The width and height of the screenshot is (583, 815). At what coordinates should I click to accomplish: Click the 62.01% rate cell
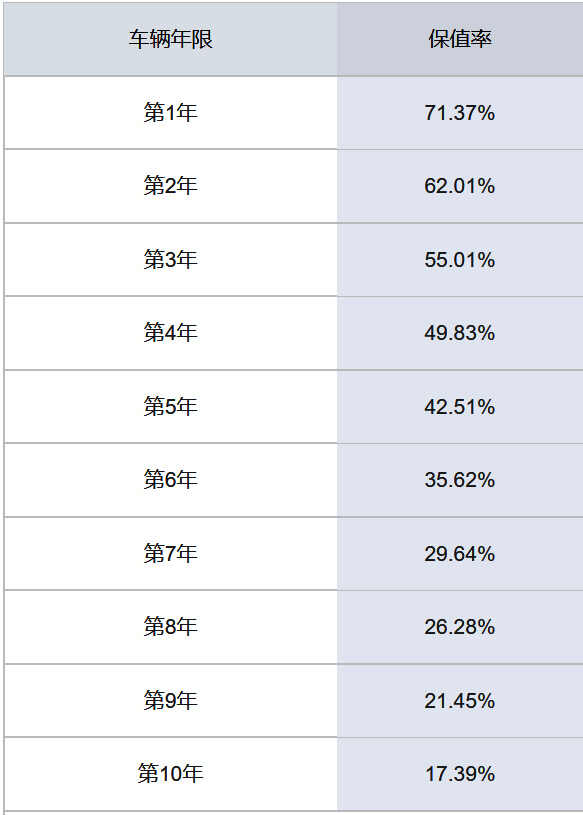point(460,186)
